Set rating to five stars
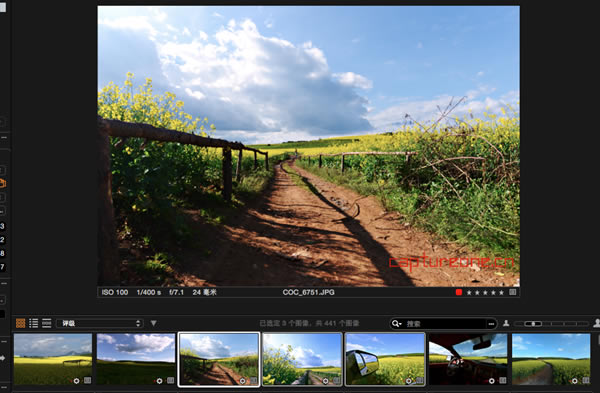 (x=501, y=293)
